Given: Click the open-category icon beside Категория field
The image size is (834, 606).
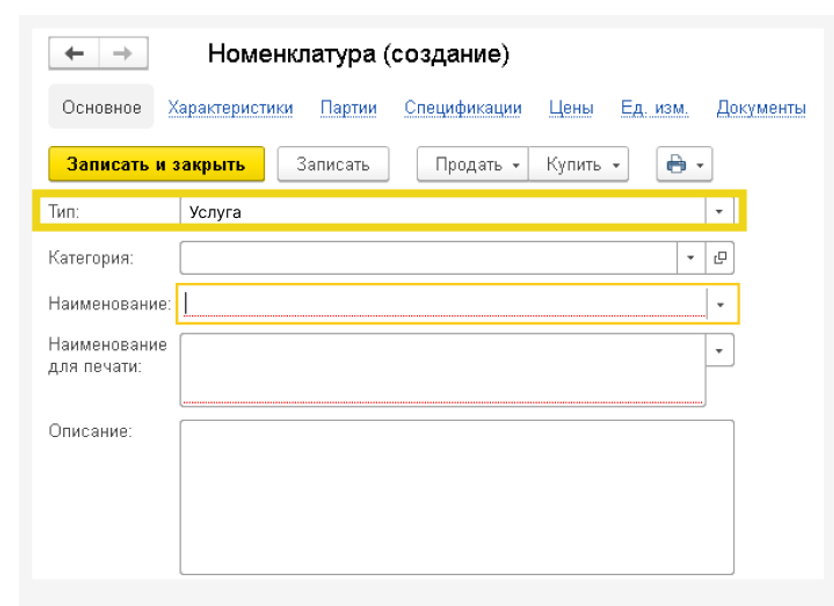Looking at the screenshot, I should tap(720, 257).
